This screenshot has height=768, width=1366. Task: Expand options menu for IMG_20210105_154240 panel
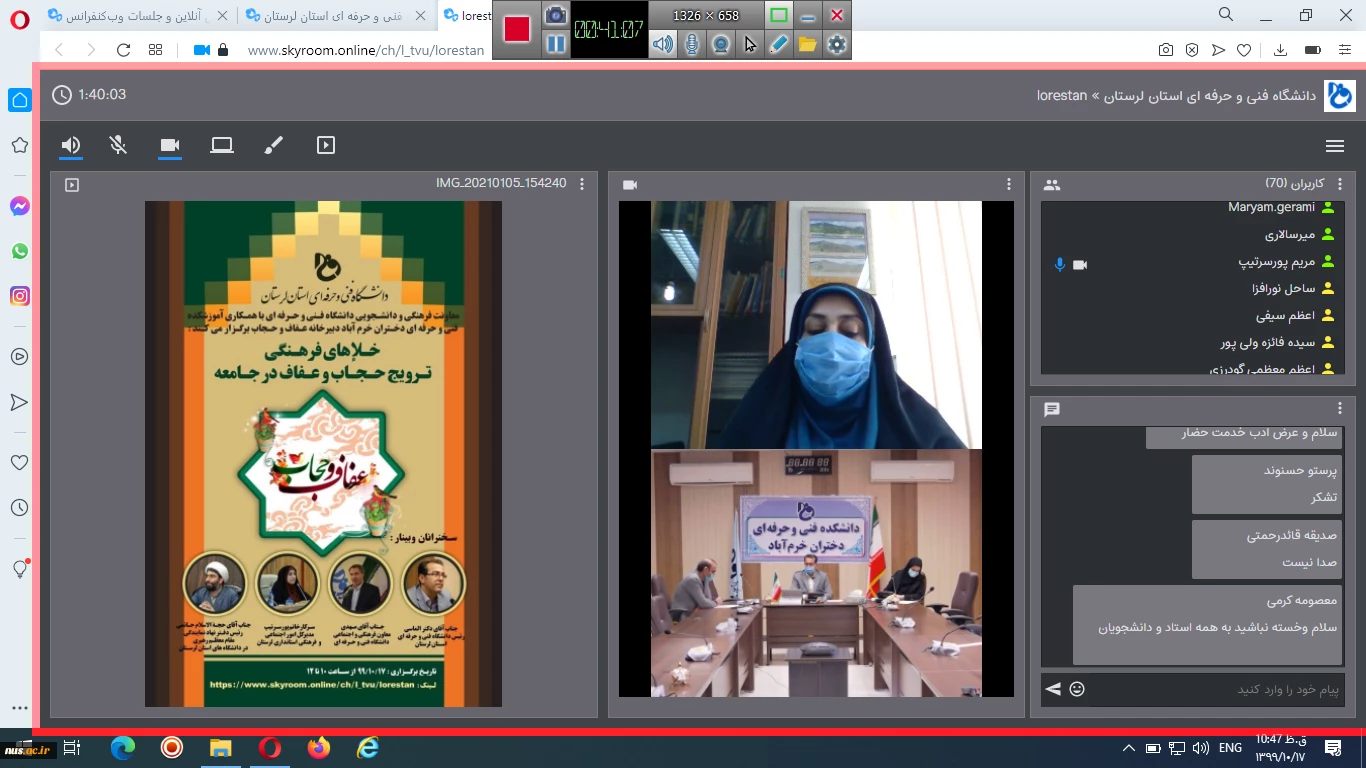(584, 185)
